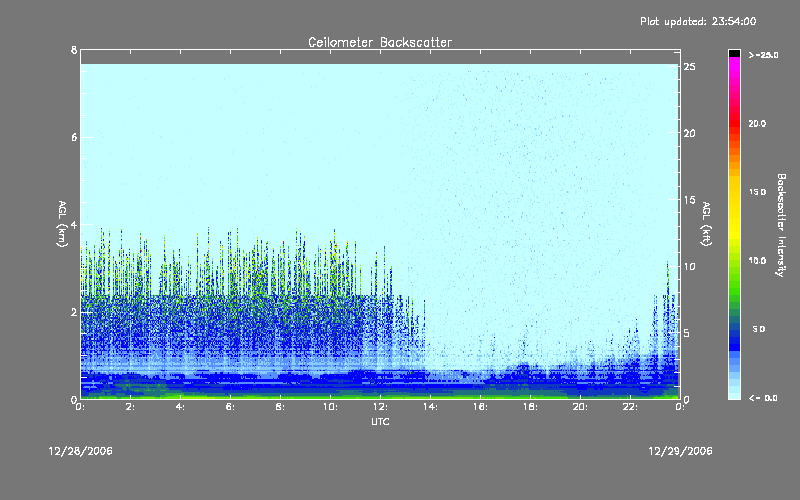Click the 'Backscatter Intensity' colorbar label
800x500 pixels.
[781, 225]
